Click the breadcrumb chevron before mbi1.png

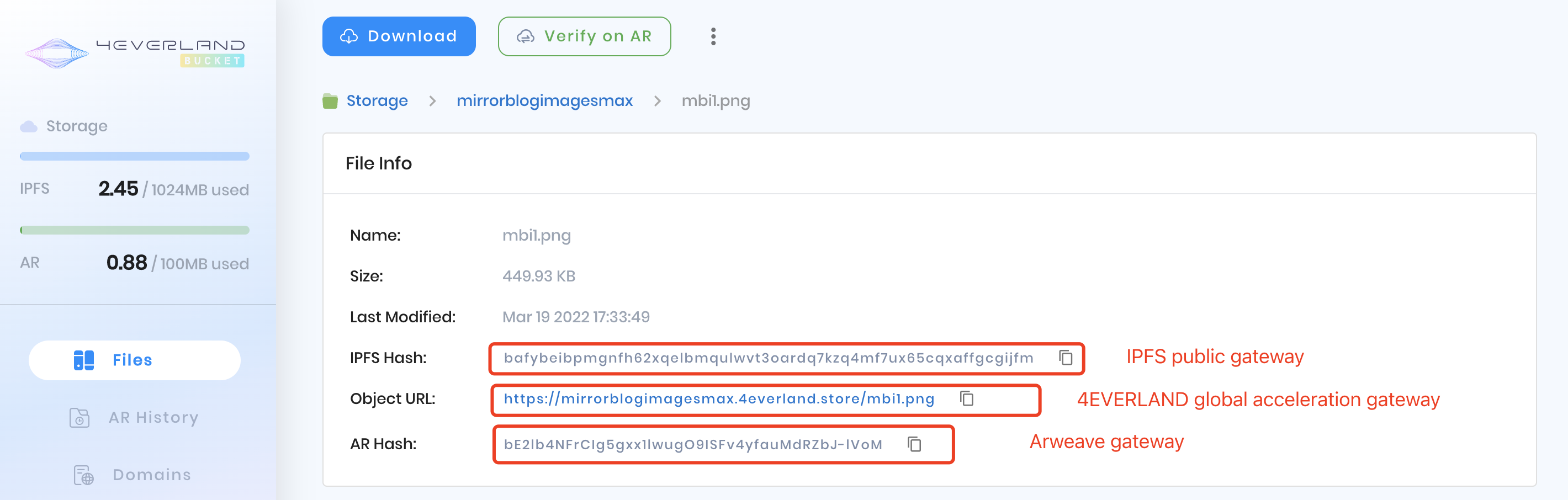click(657, 101)
